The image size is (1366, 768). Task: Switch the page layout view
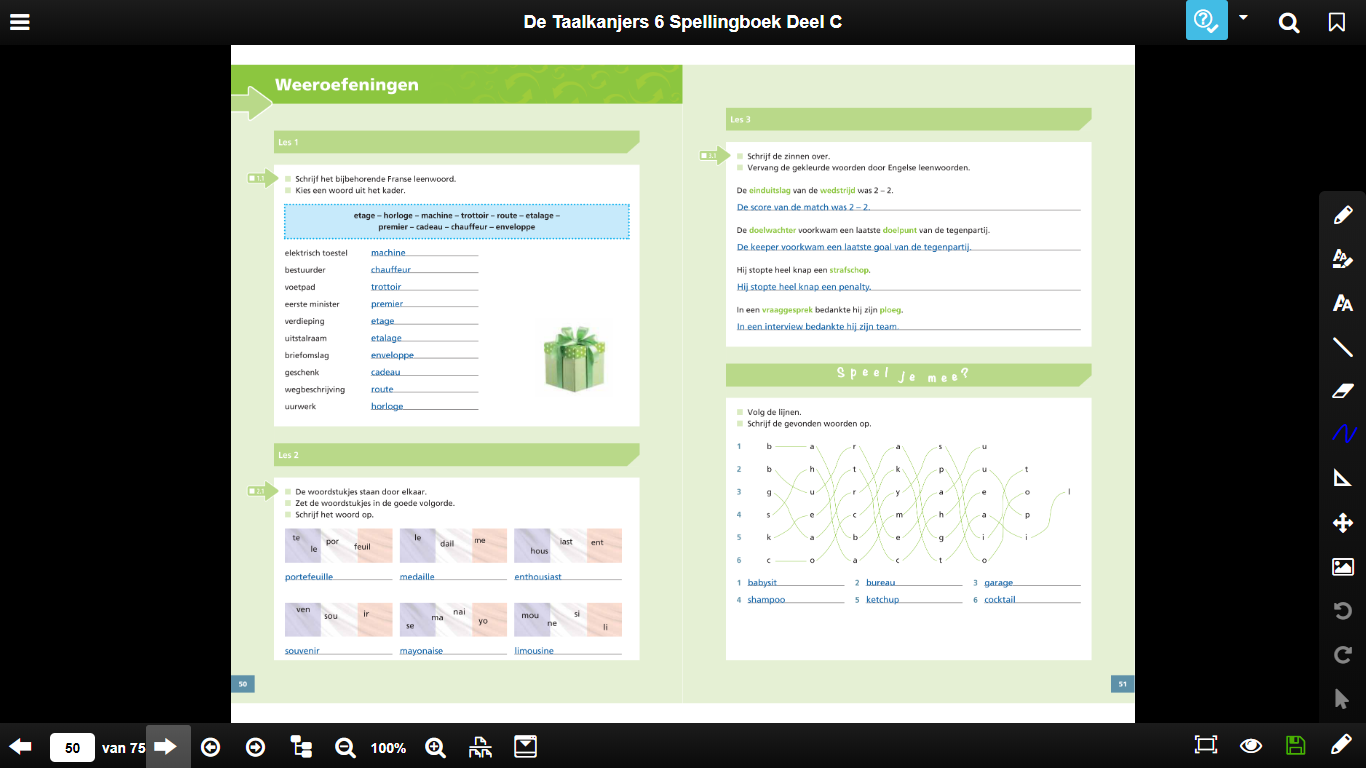[x=480, y=747]
